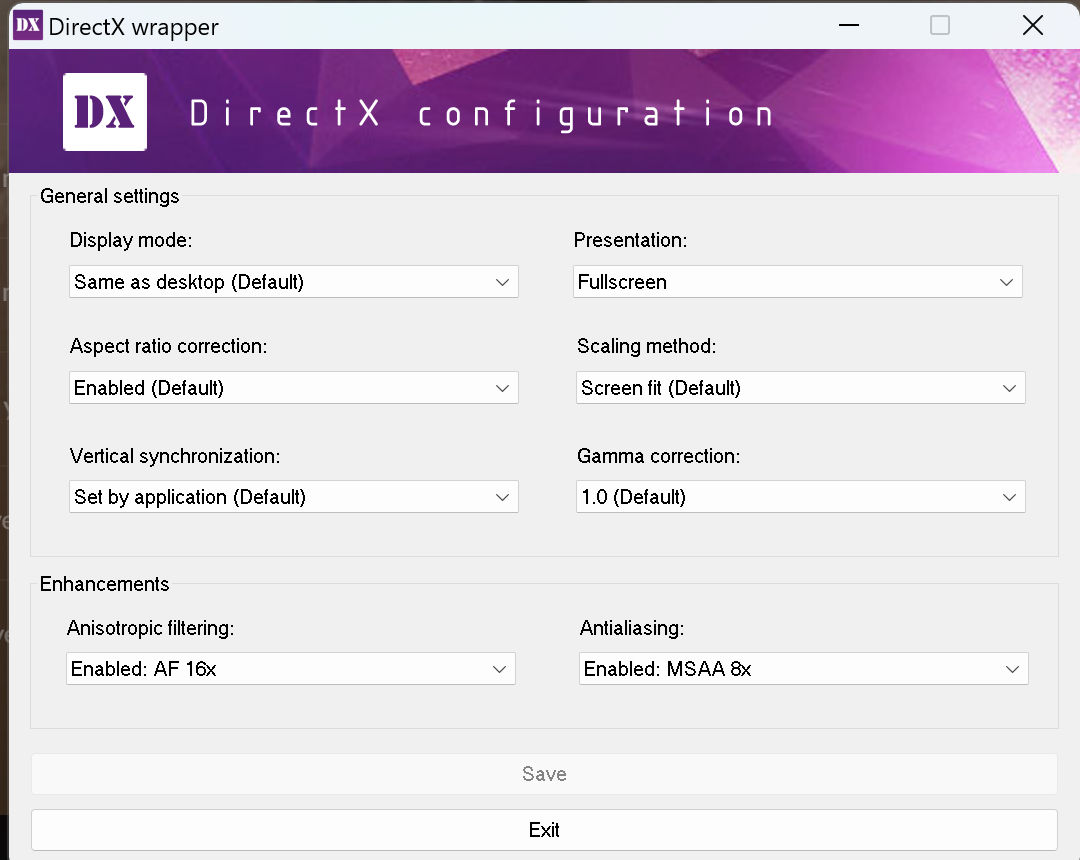The width and height of the screenshot is (1080, 860).
Task: Click the Antialiasing label
Action: coord(632,628)
